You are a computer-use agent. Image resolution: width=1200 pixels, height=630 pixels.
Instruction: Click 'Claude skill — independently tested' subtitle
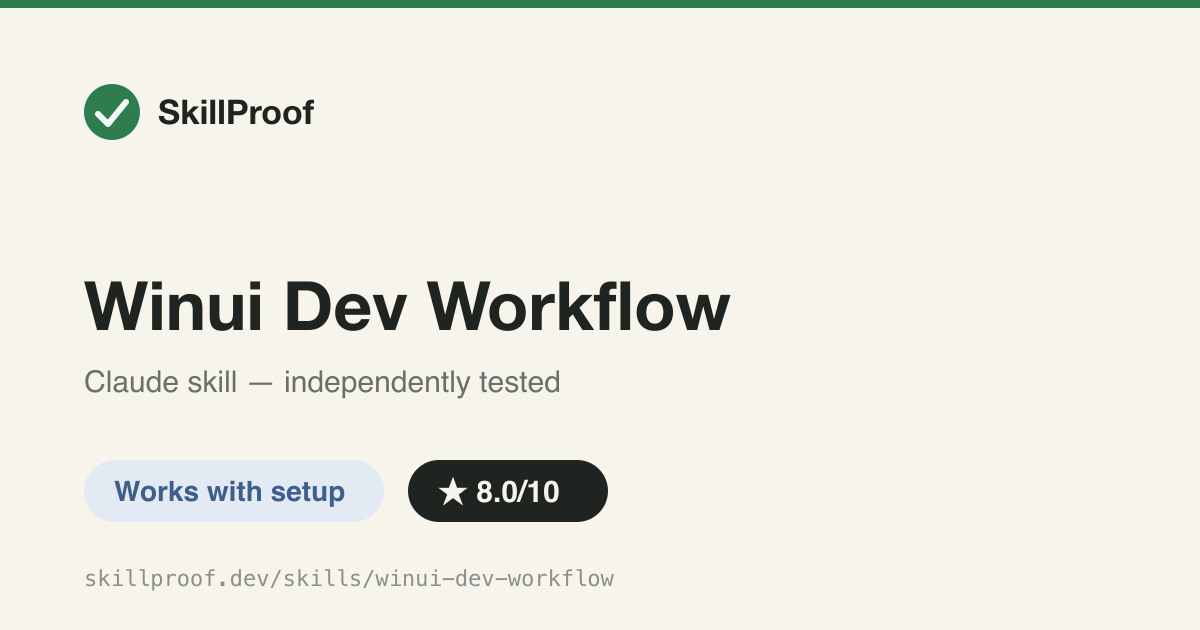(322, 382)
